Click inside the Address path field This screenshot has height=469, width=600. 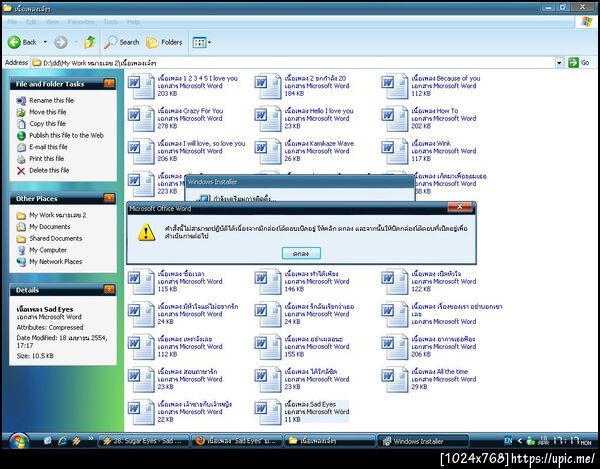[x=293, y=62]
